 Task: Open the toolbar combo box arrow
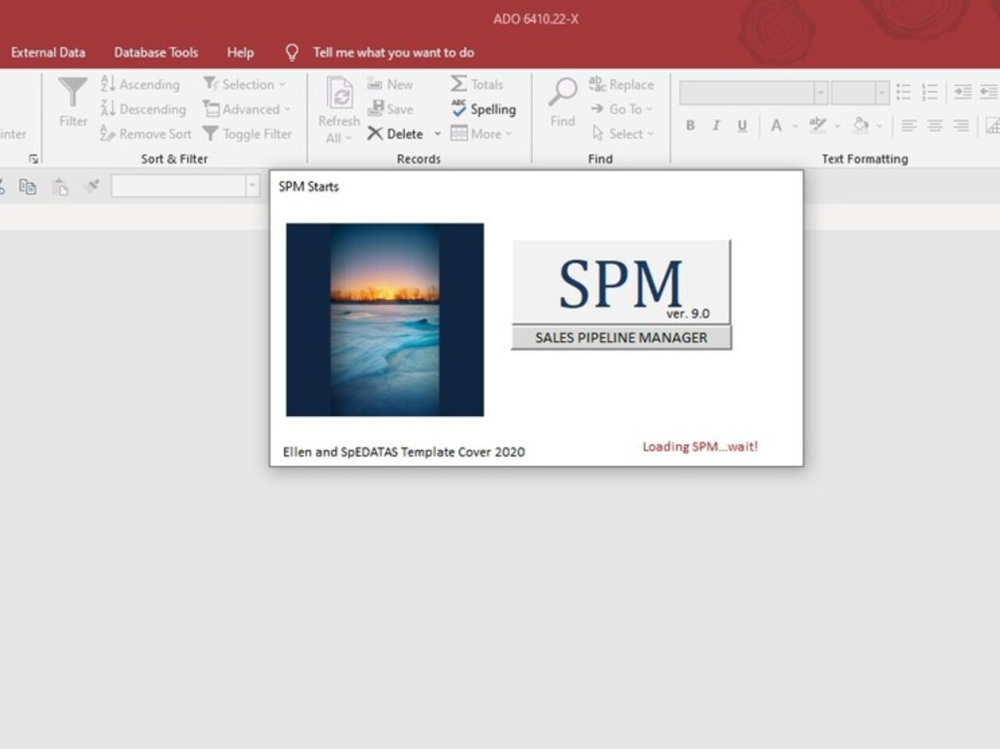[253, 186]
